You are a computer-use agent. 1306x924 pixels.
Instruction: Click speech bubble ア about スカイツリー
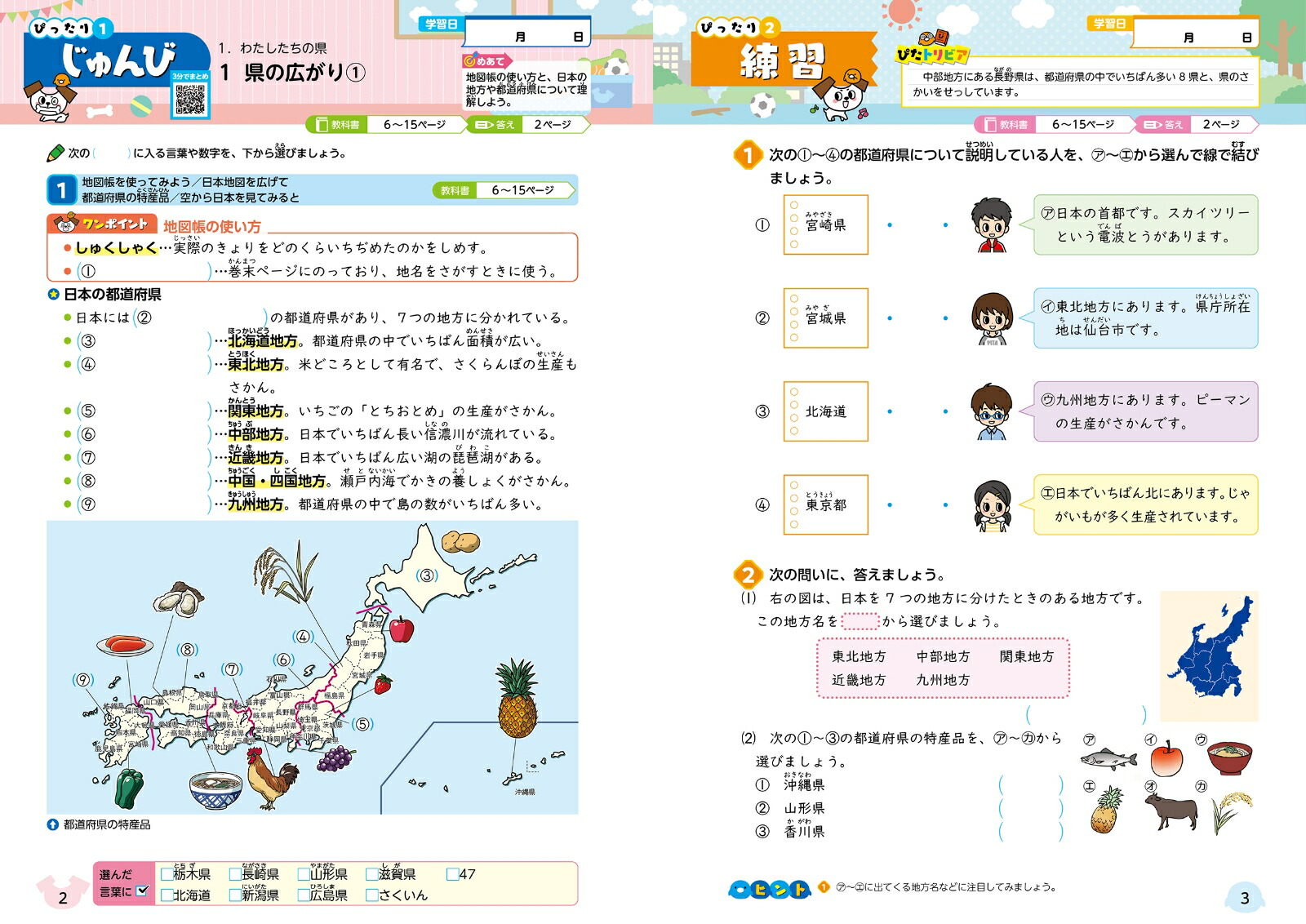tap(1145, 224)
